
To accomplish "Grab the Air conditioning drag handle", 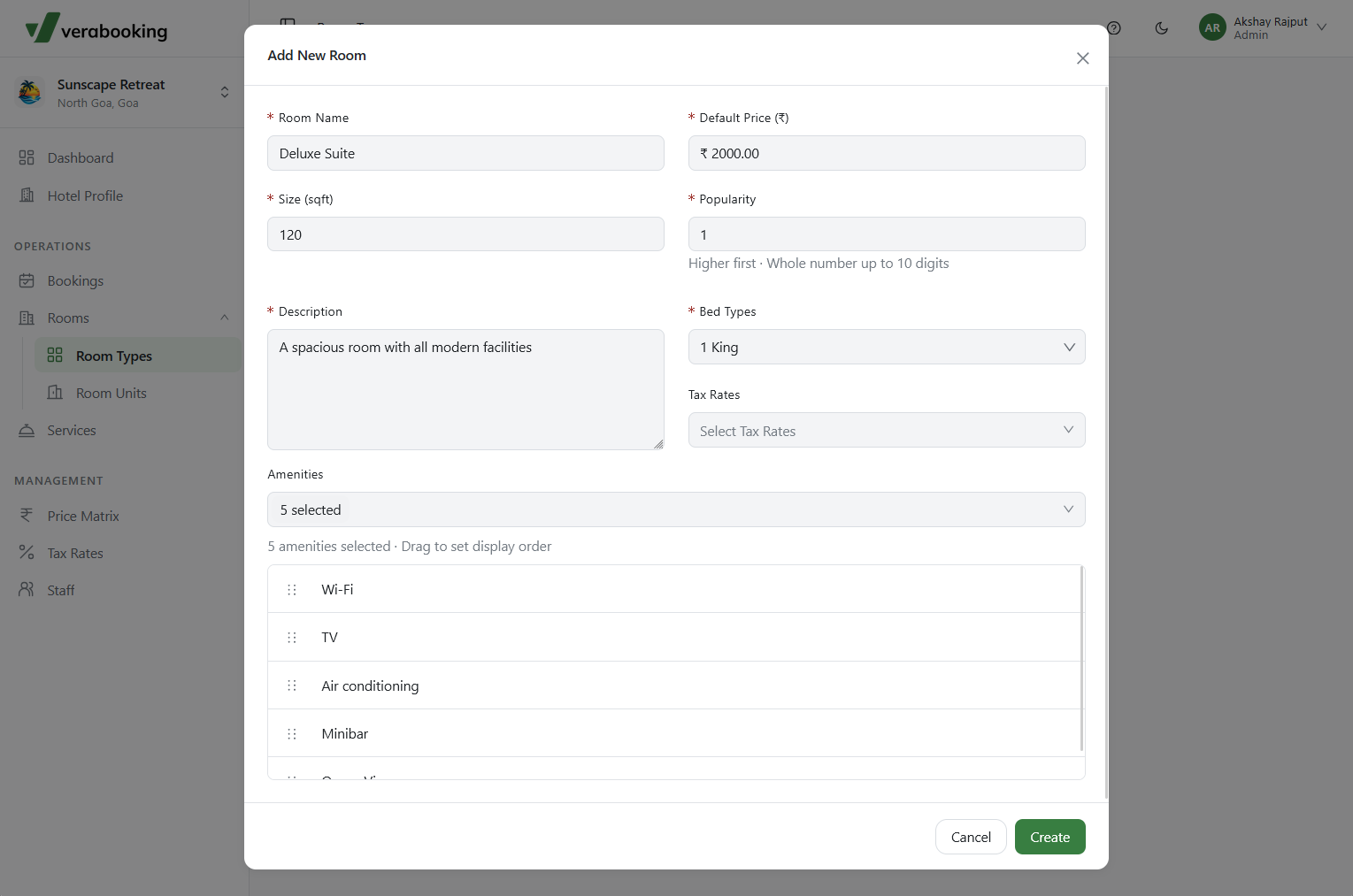I will pyautogui.click(x=292, y=685).
